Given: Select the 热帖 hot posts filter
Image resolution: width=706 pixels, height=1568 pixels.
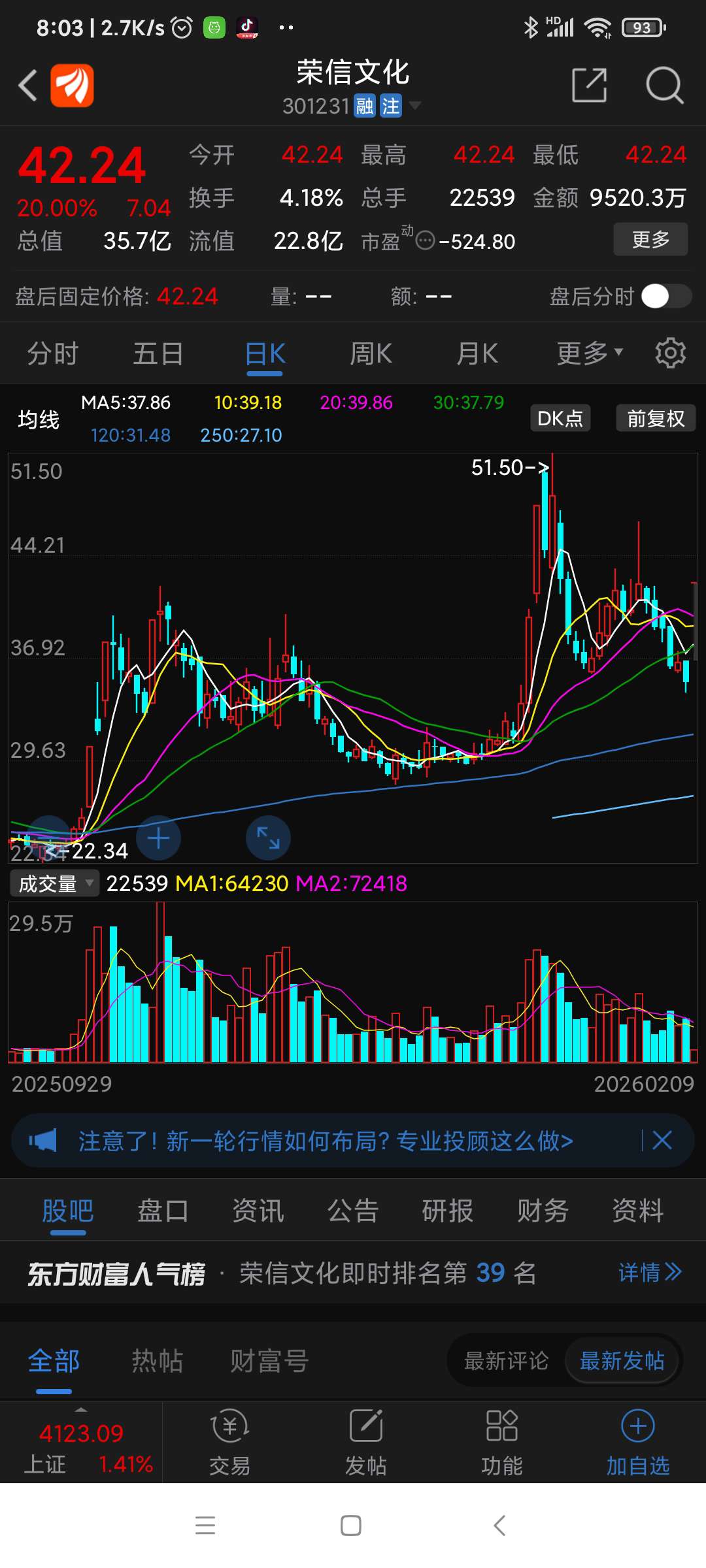Looking at the screenshot, I should [x=158, y=1362].
